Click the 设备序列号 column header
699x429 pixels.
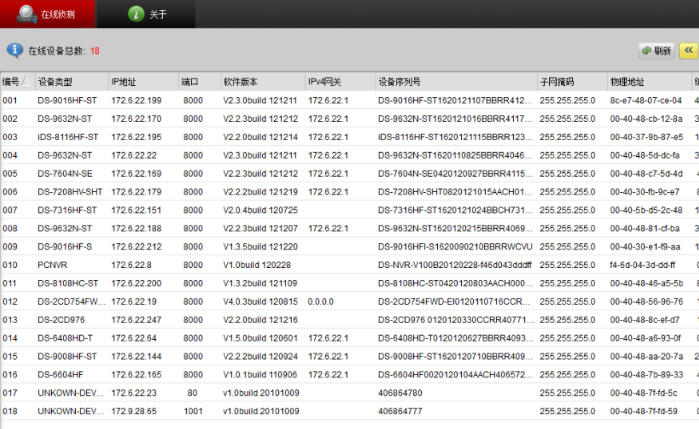[x=456, y=82]
